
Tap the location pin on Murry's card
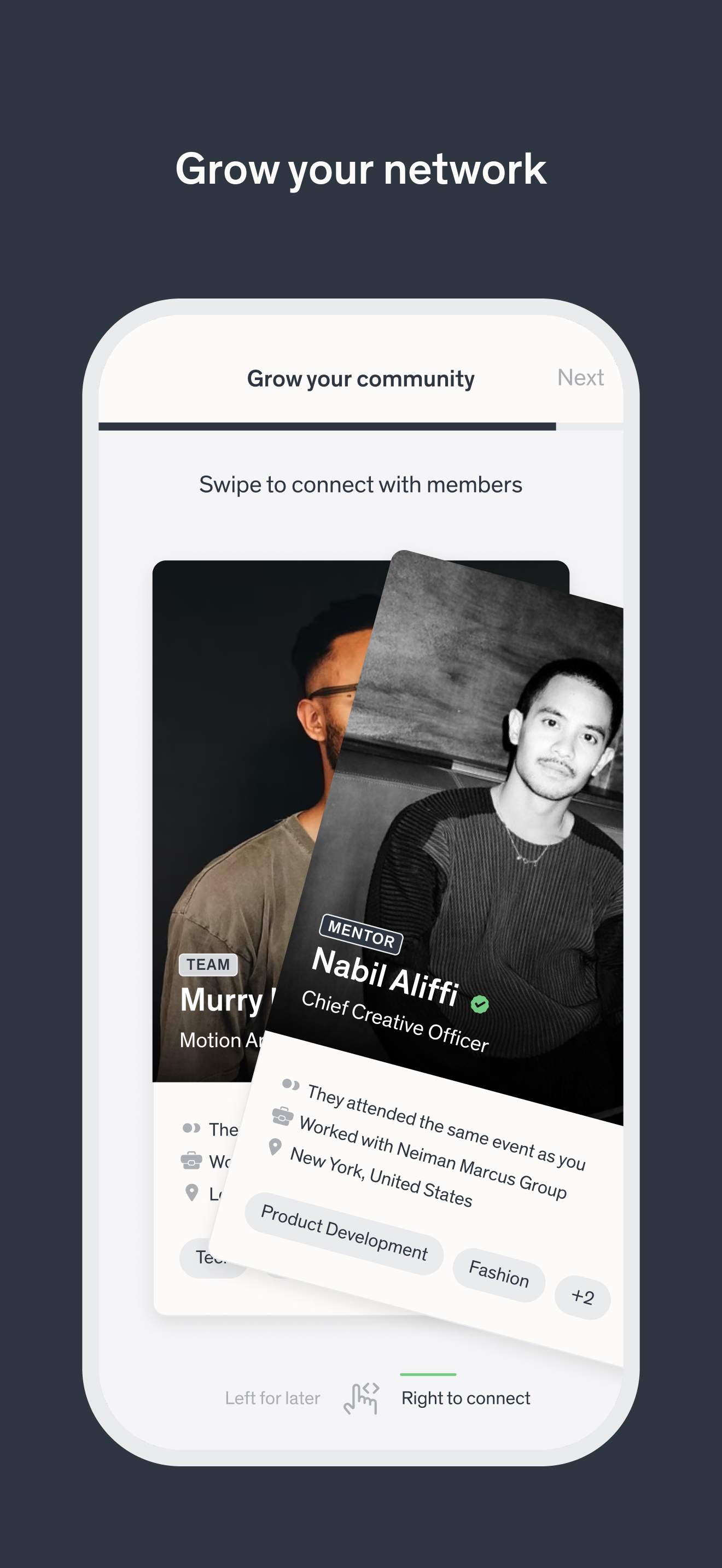tap(192, 1192)
